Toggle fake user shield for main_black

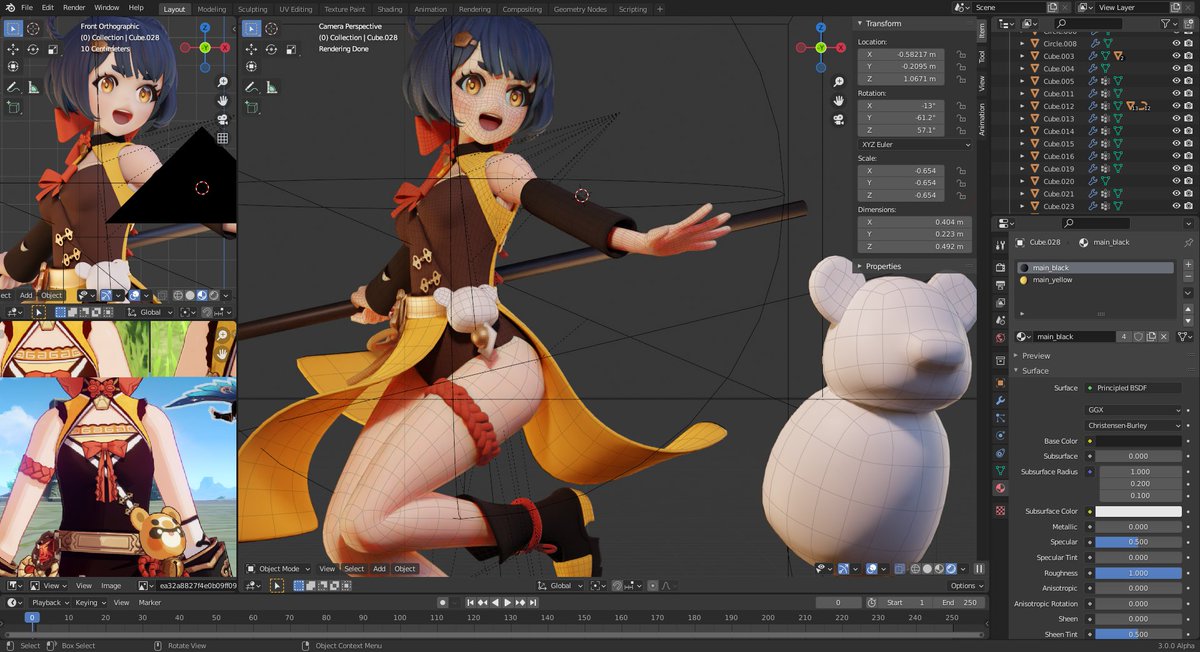tap(1139, 337)
